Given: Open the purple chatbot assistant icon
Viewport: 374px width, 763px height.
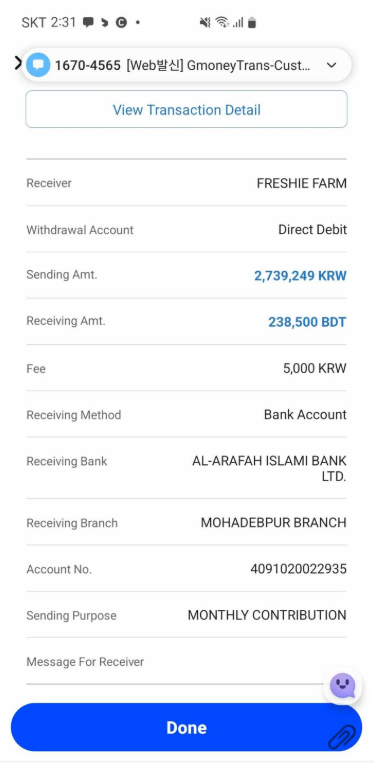Looking at the screenshot, I should (x=342, y=686).
